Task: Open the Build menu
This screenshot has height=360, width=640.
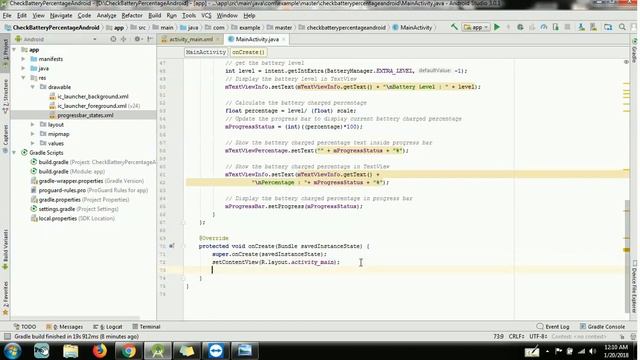Action: (154, 16)
